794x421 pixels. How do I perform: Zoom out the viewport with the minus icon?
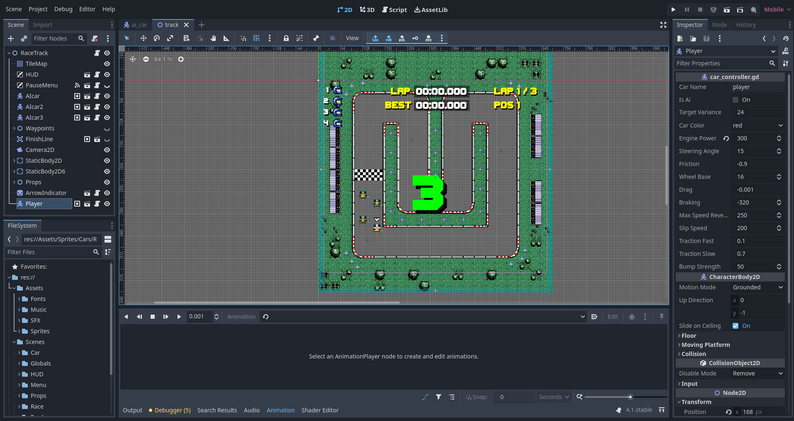tap(146, 59)
